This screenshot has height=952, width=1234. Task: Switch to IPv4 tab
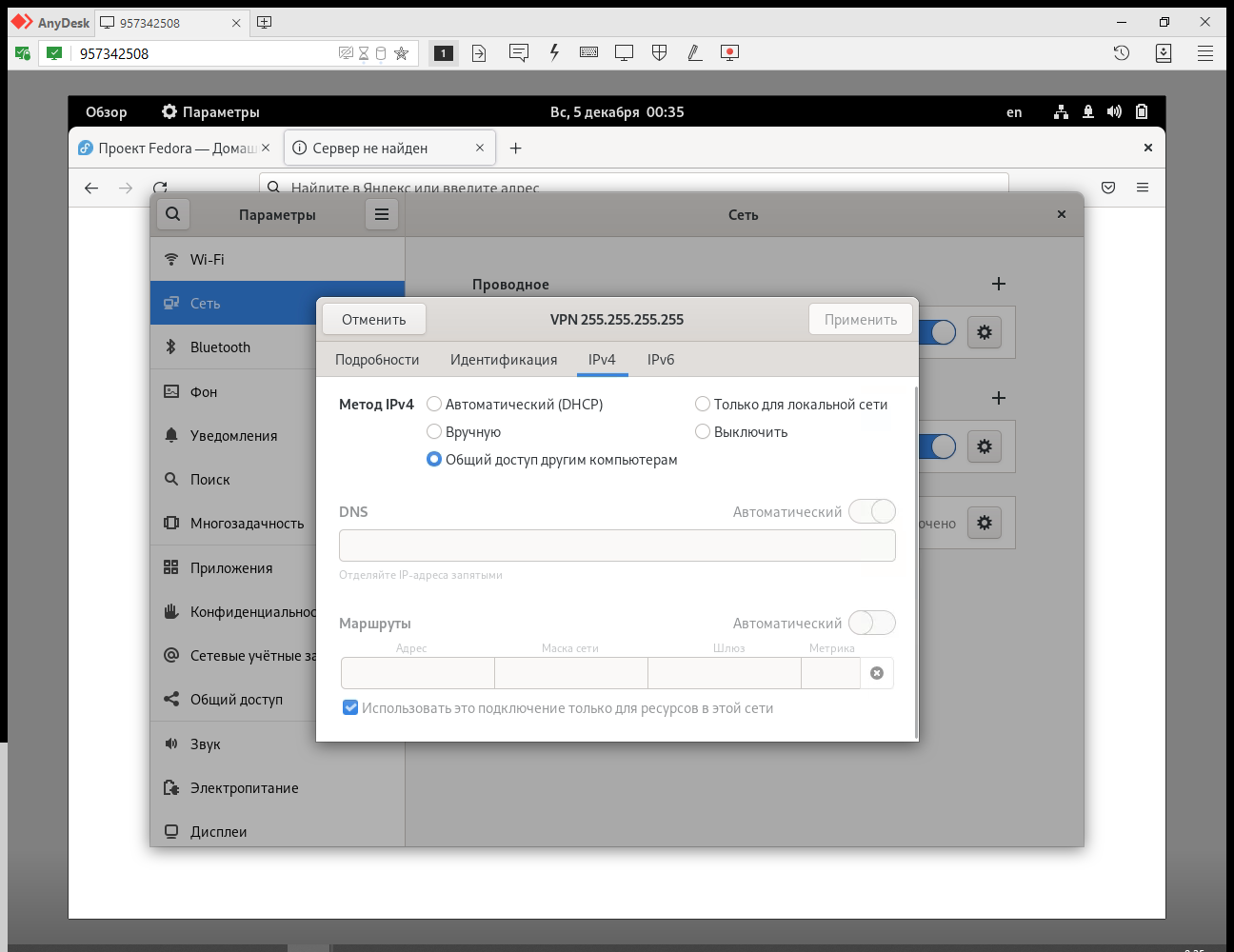pyautogui.click(x=602, y=360)
